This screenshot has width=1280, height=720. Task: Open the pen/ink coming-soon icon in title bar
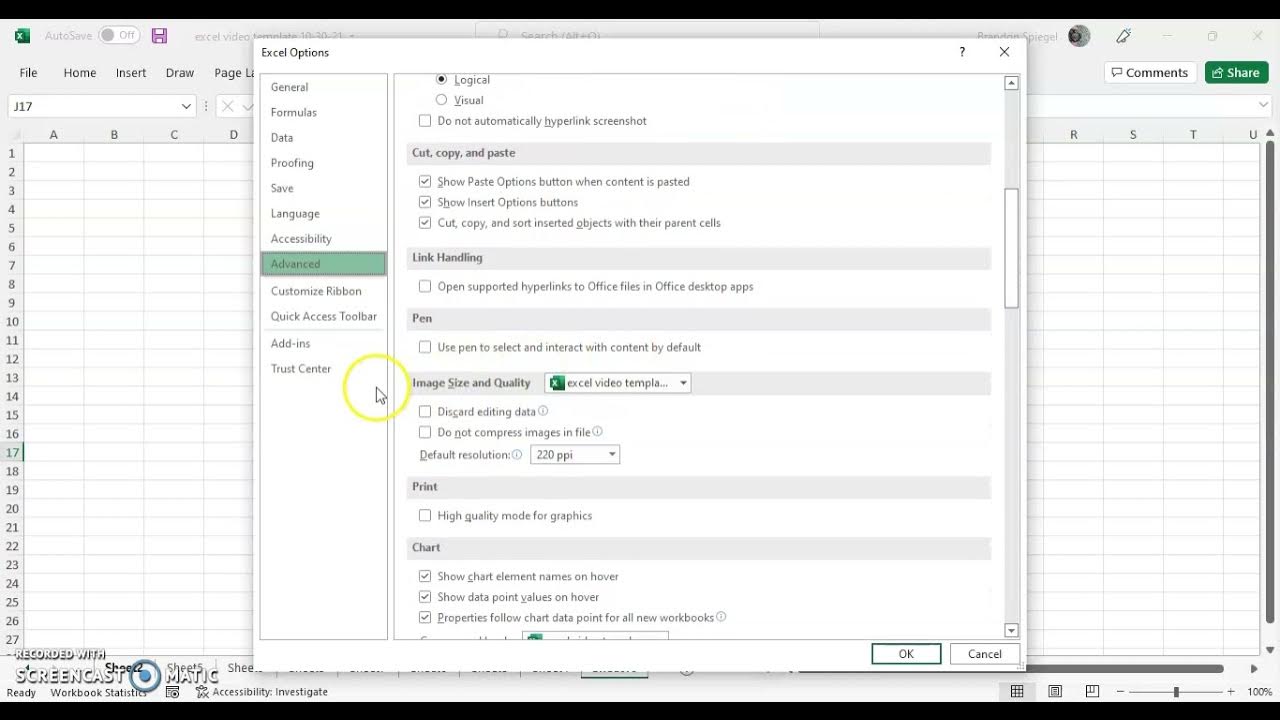point(1124,36)
